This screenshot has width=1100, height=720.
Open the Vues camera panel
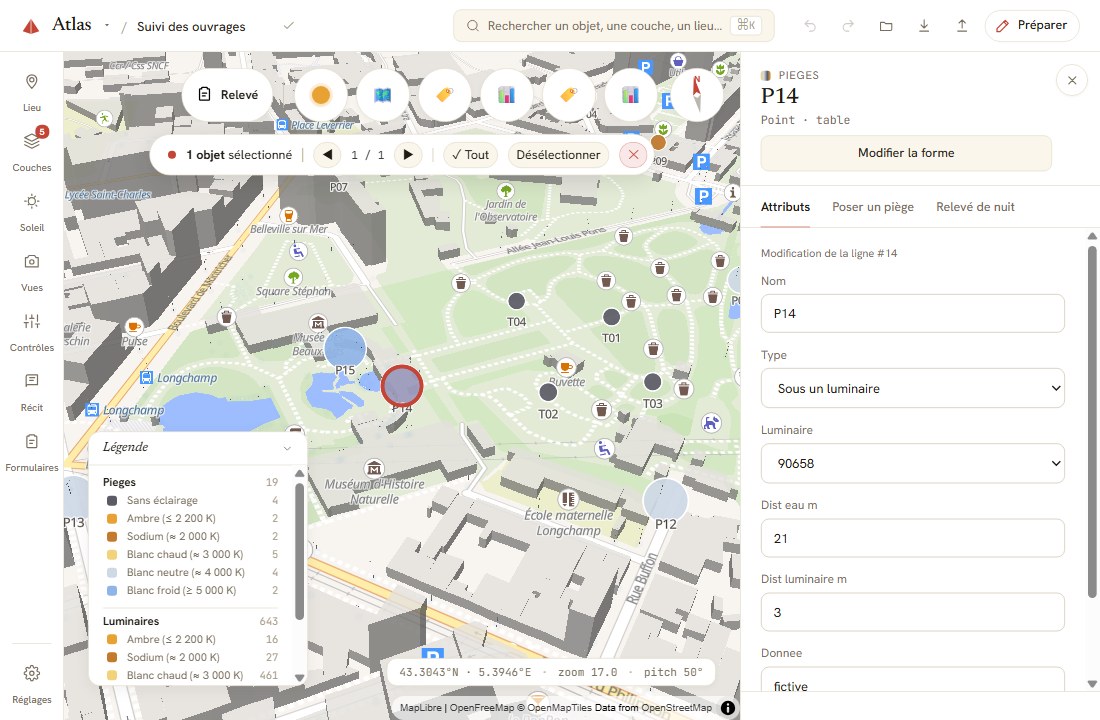point(32,272)
